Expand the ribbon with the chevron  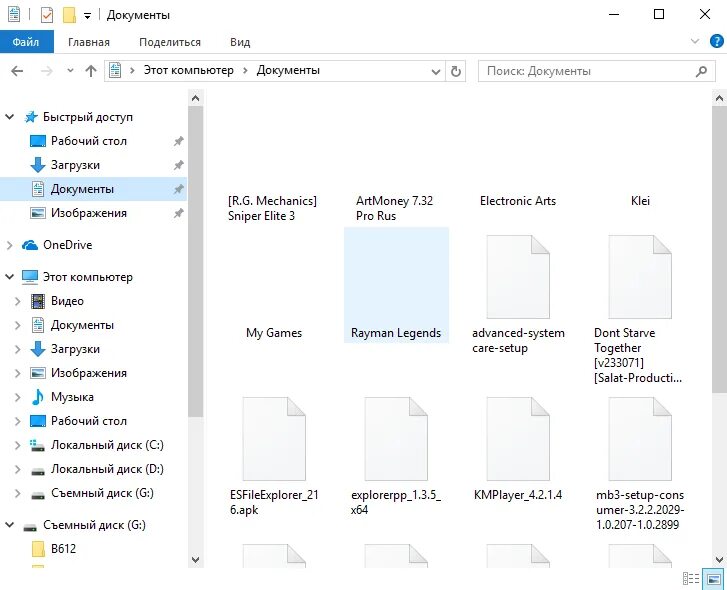(695, 41)
